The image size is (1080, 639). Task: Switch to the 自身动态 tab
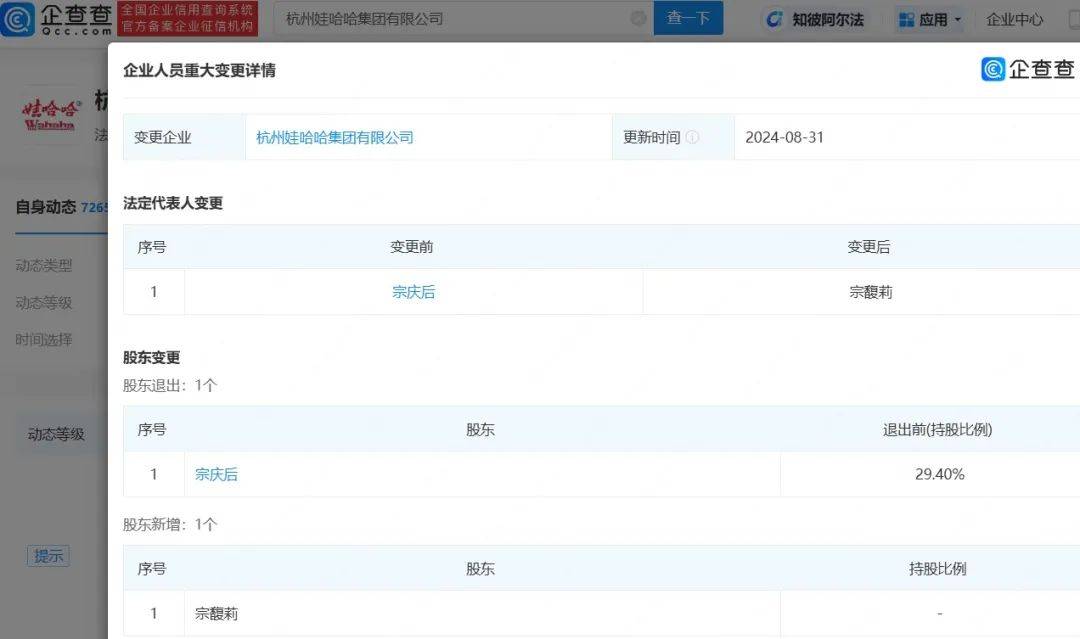point(47,207)
